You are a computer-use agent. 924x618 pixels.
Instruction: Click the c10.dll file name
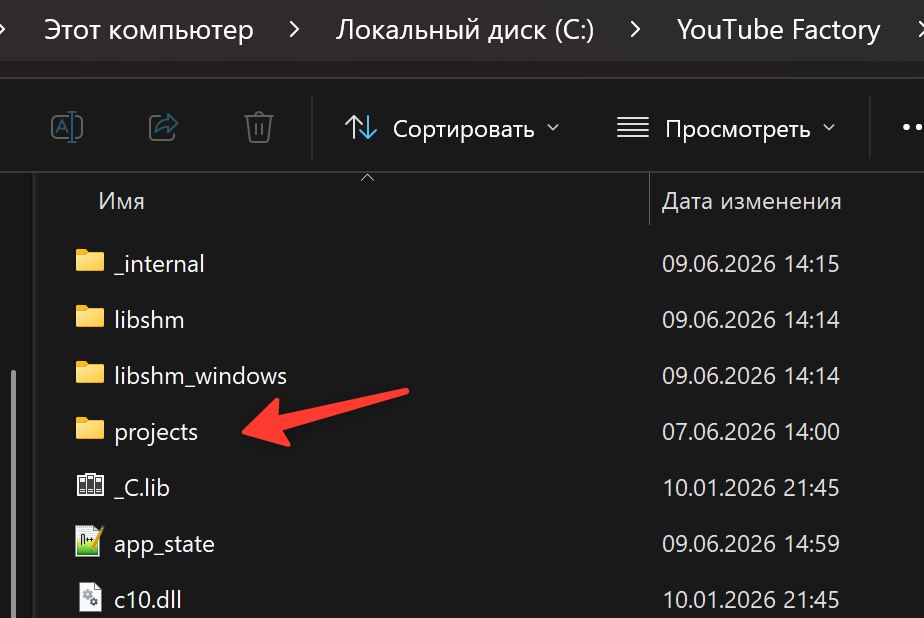[x=147, y=600]
